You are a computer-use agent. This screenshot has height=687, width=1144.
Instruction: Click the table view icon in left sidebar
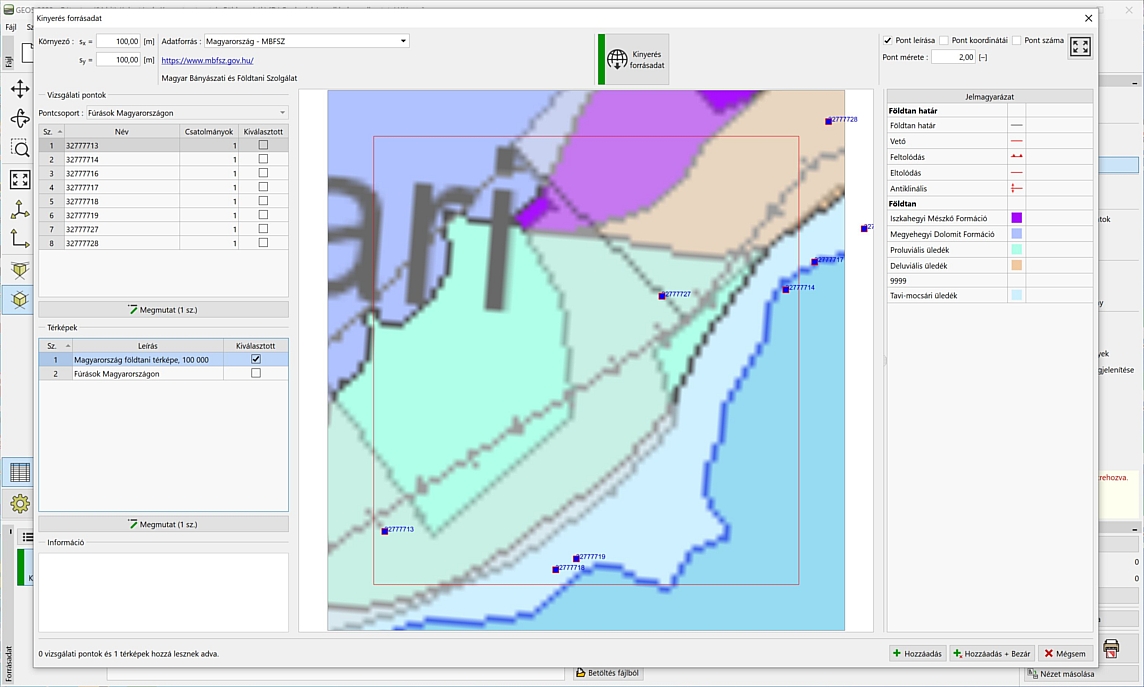[19, 473]
